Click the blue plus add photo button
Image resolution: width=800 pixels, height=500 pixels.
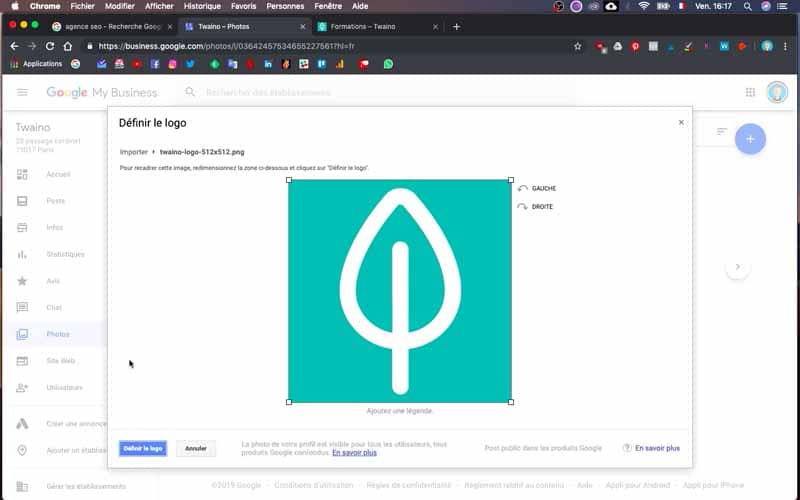[x=750, y=139]
